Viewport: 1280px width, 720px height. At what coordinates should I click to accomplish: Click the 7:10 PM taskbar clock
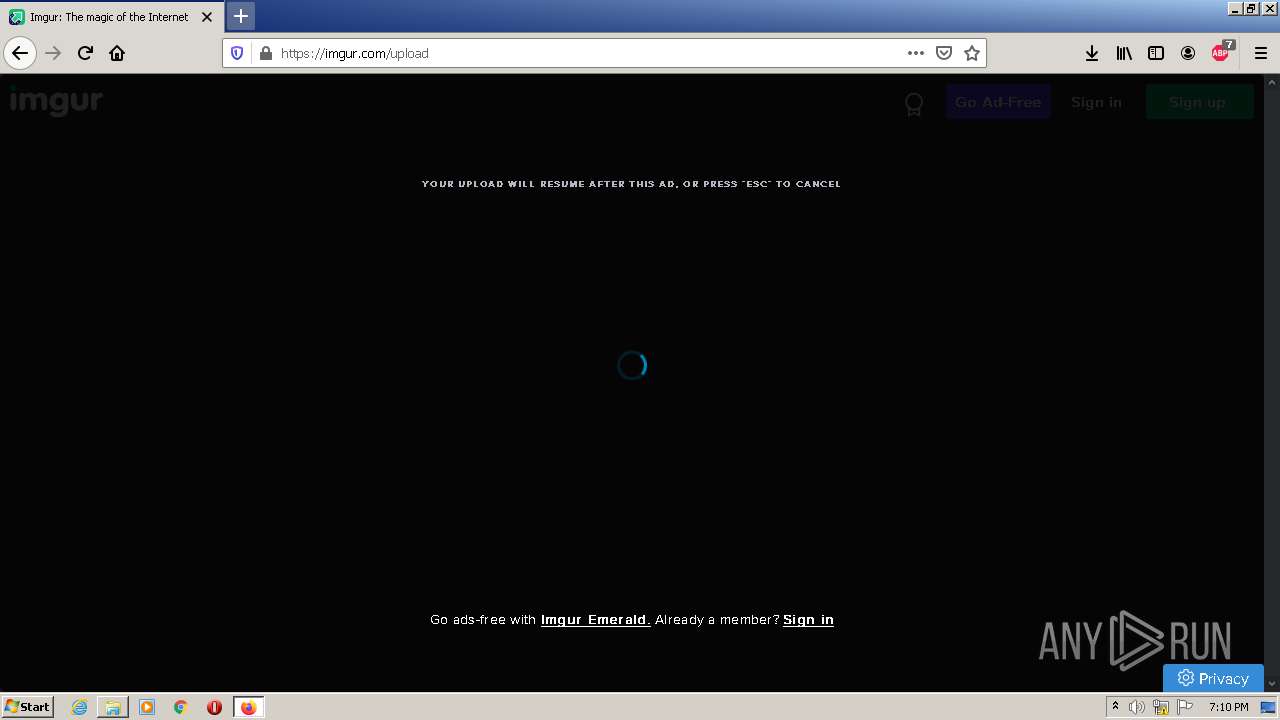pos(1228,707)
